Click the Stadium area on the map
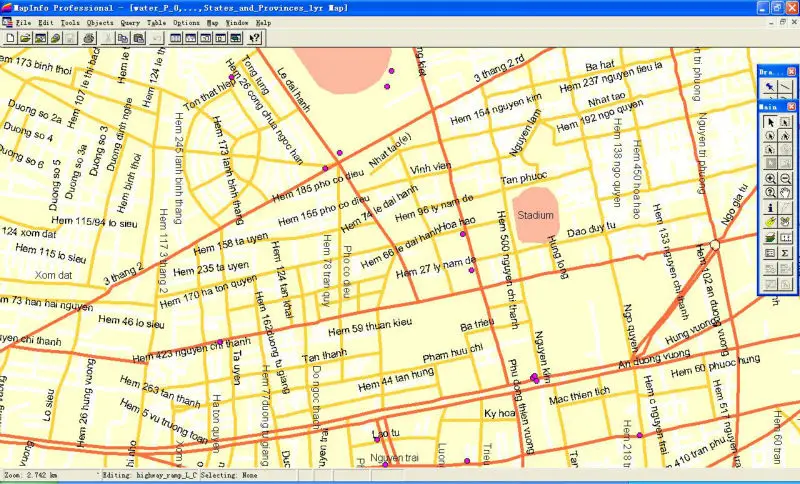The height and width of the screenshot is (484, 800). (535, 213)
